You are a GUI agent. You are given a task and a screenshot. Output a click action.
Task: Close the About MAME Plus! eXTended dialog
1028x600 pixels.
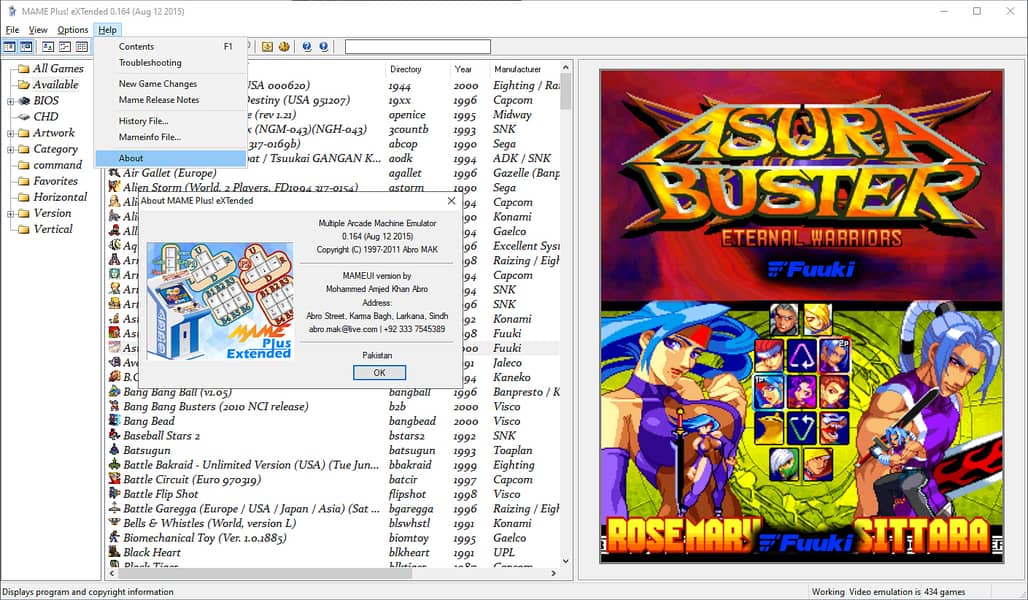[x=451, y=201]
